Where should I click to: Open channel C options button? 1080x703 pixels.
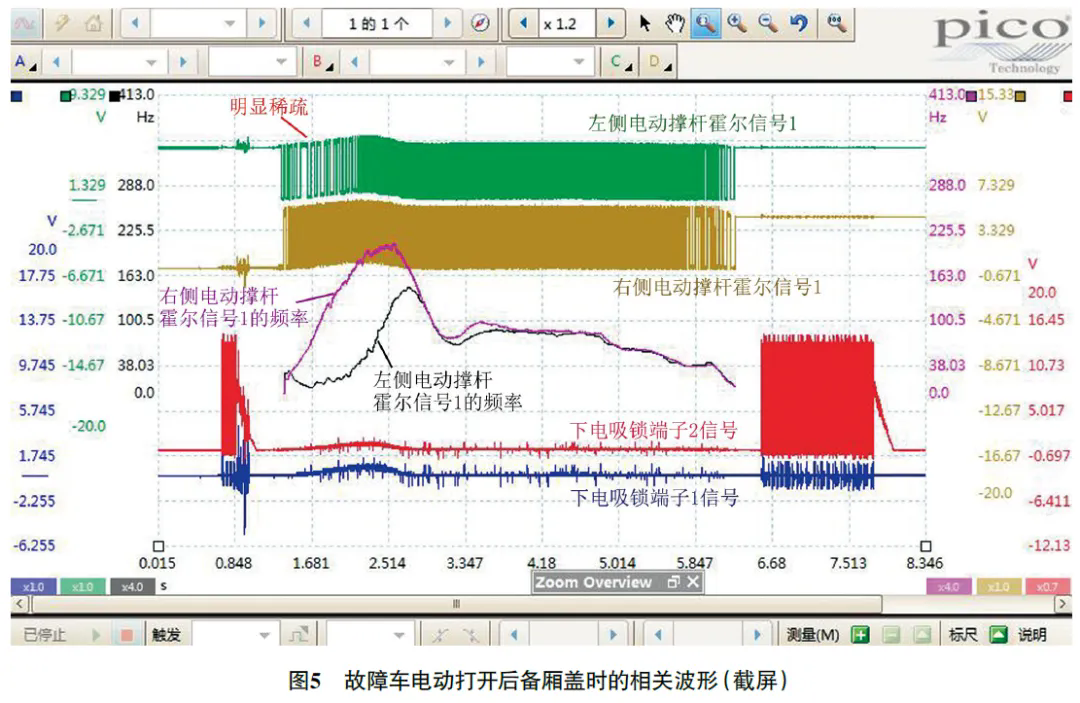click(x=622, y=63)
